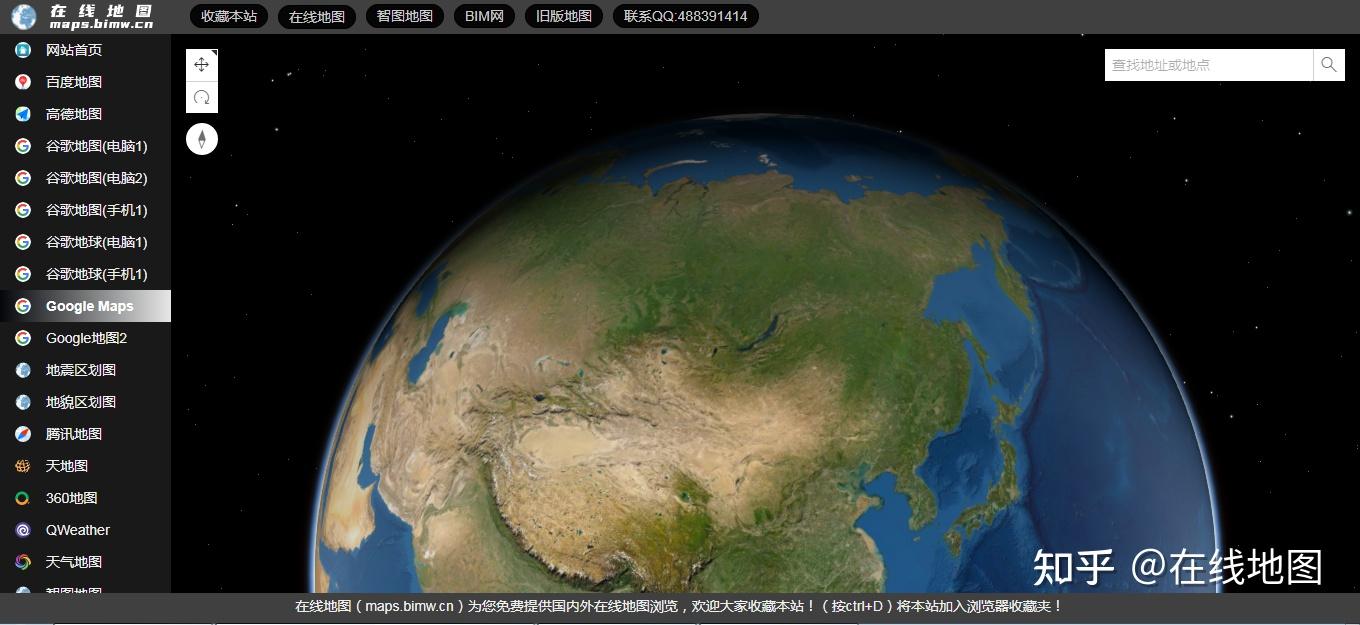Click the QWeather icon in the sidebar
The image size is (1360, 625).
point(21,529)
